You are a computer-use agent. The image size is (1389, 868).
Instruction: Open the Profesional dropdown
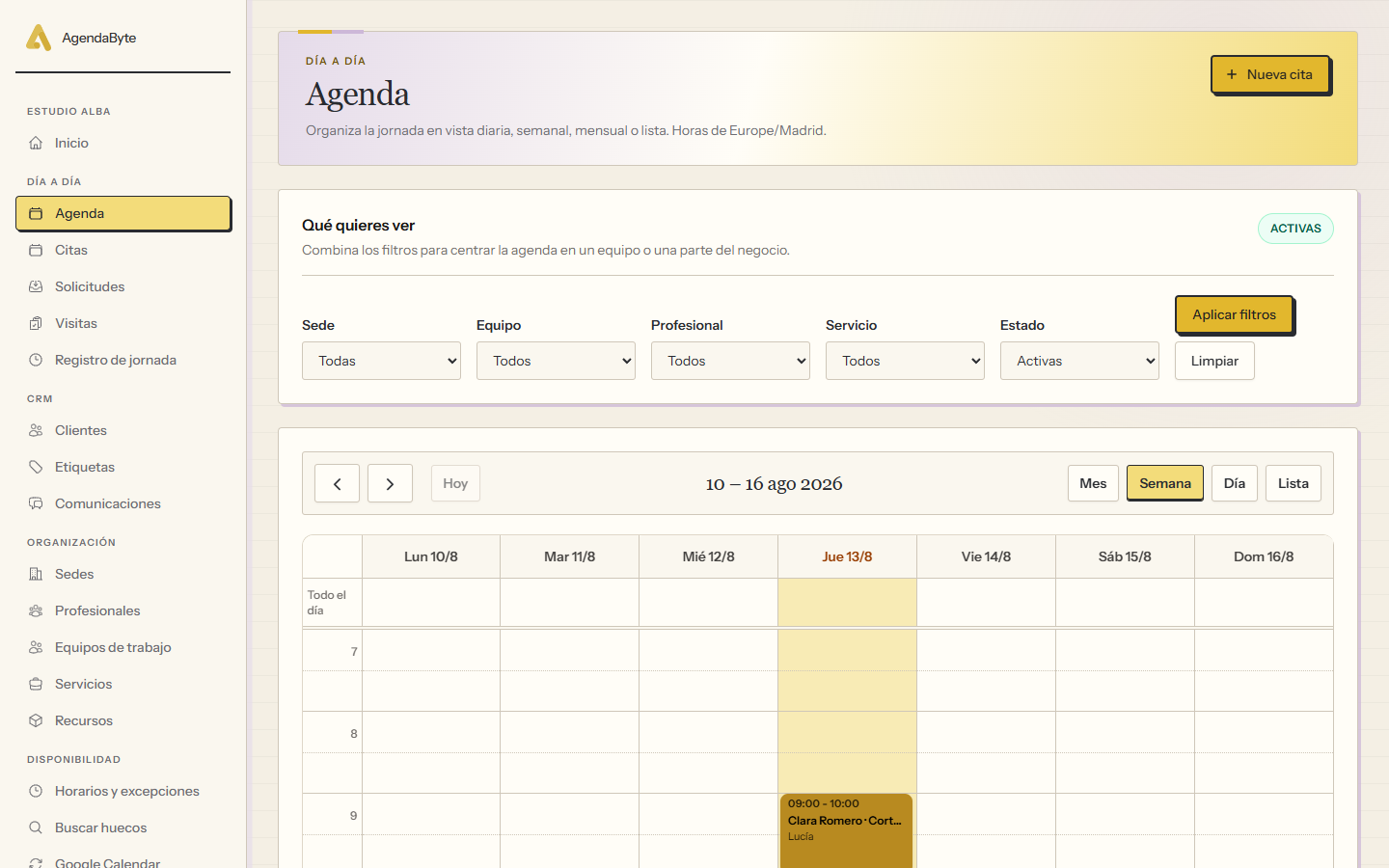[730, 361]
